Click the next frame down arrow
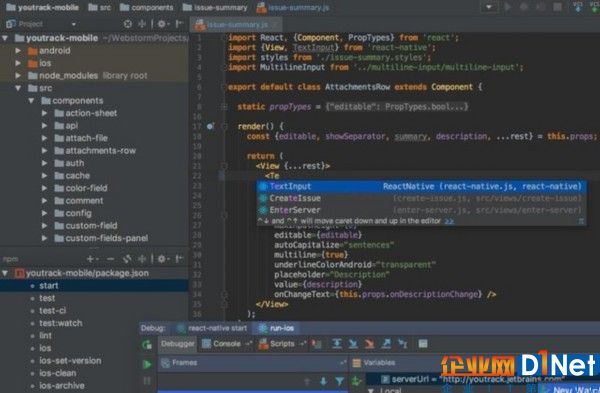Screen dimensions: 600x393 click(323, 381)
